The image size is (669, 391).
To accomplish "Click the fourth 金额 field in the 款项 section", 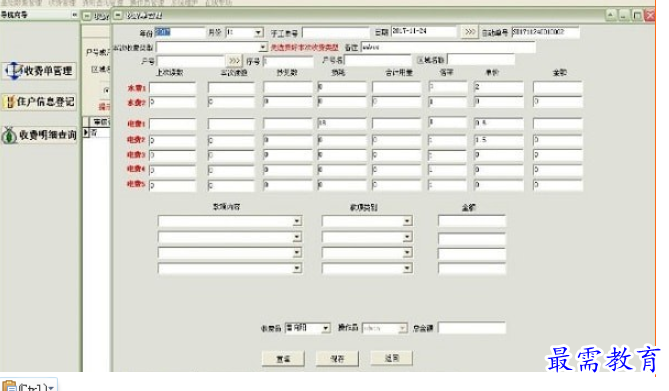I will 472,268.
